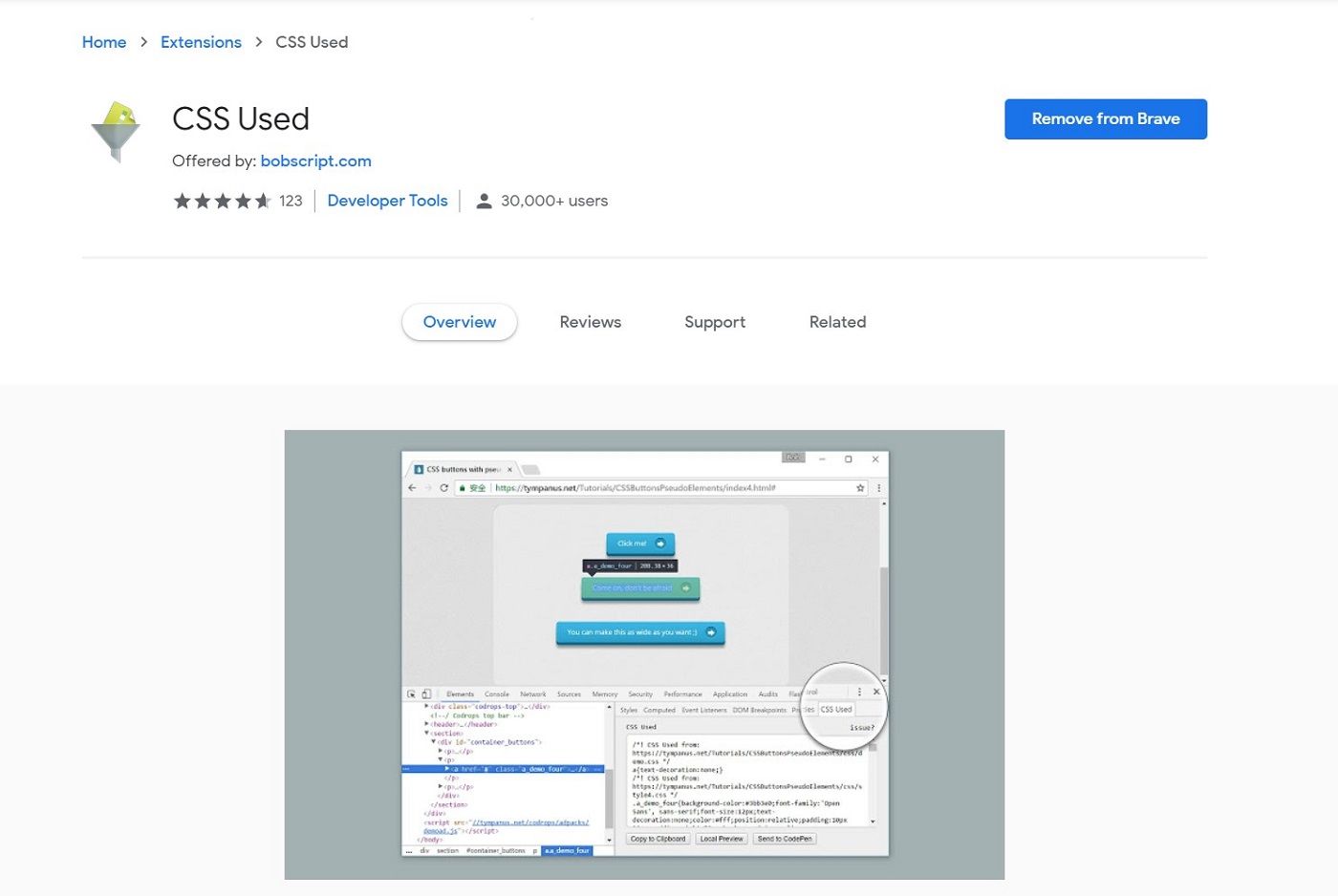1338x896 pixels.
Task: Open the Developer Tools category link
Action: 387,201
